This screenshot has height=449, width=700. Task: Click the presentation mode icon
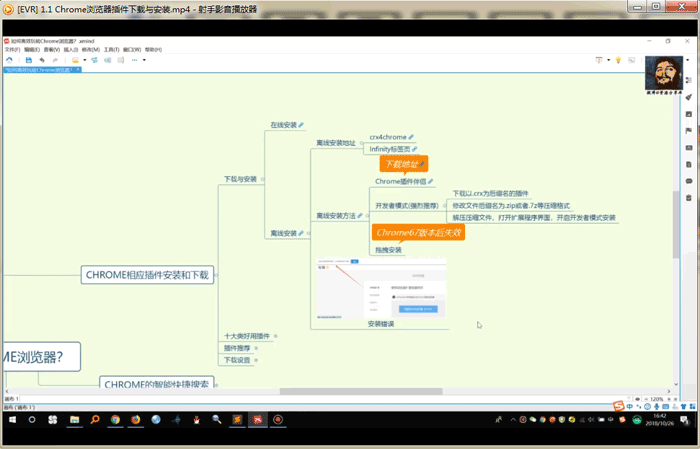[x=599, y=60]
